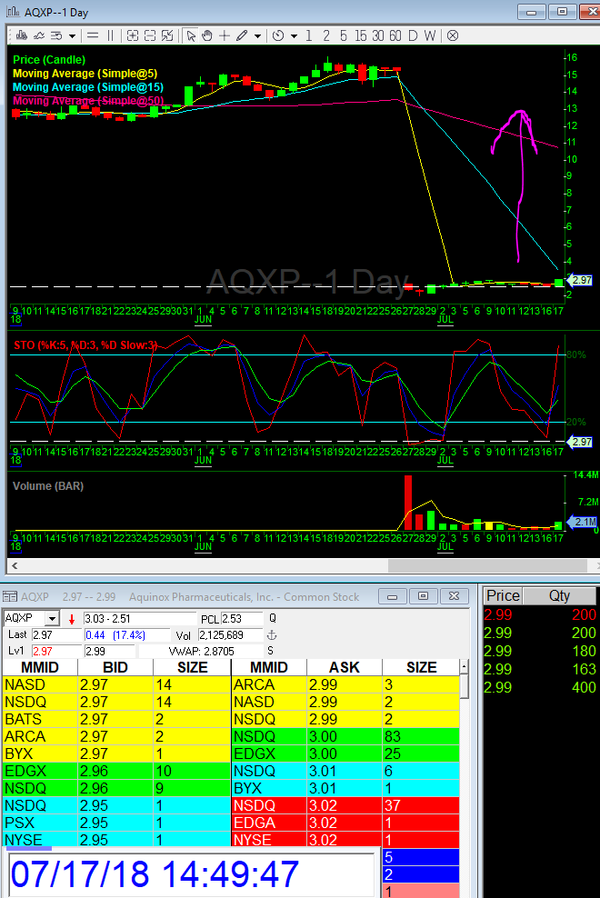
Task: Click the horizontal lines tool icon
Action: (90, 35)
